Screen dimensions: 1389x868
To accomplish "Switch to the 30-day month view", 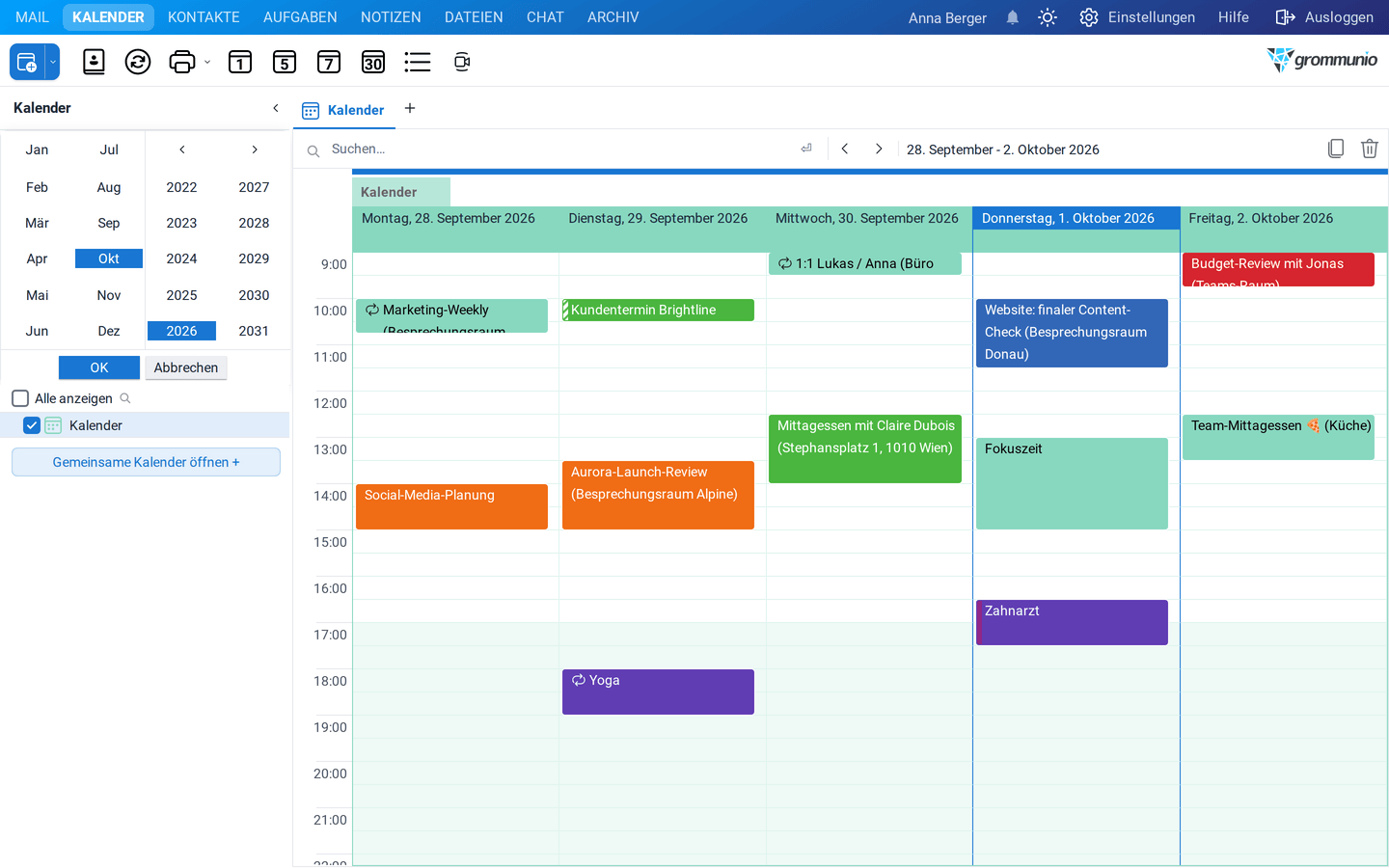I will [x=373, y=62].
